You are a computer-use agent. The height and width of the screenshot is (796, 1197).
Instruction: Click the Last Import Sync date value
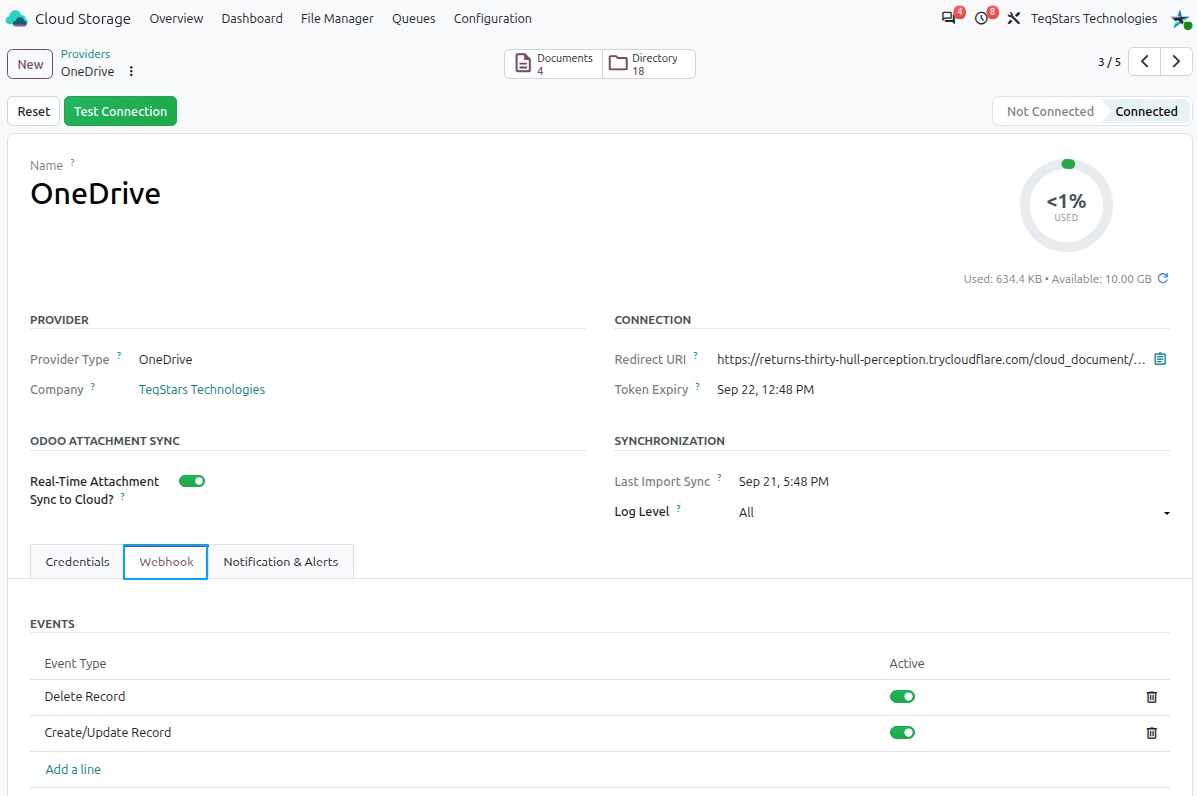coord(783,482)
